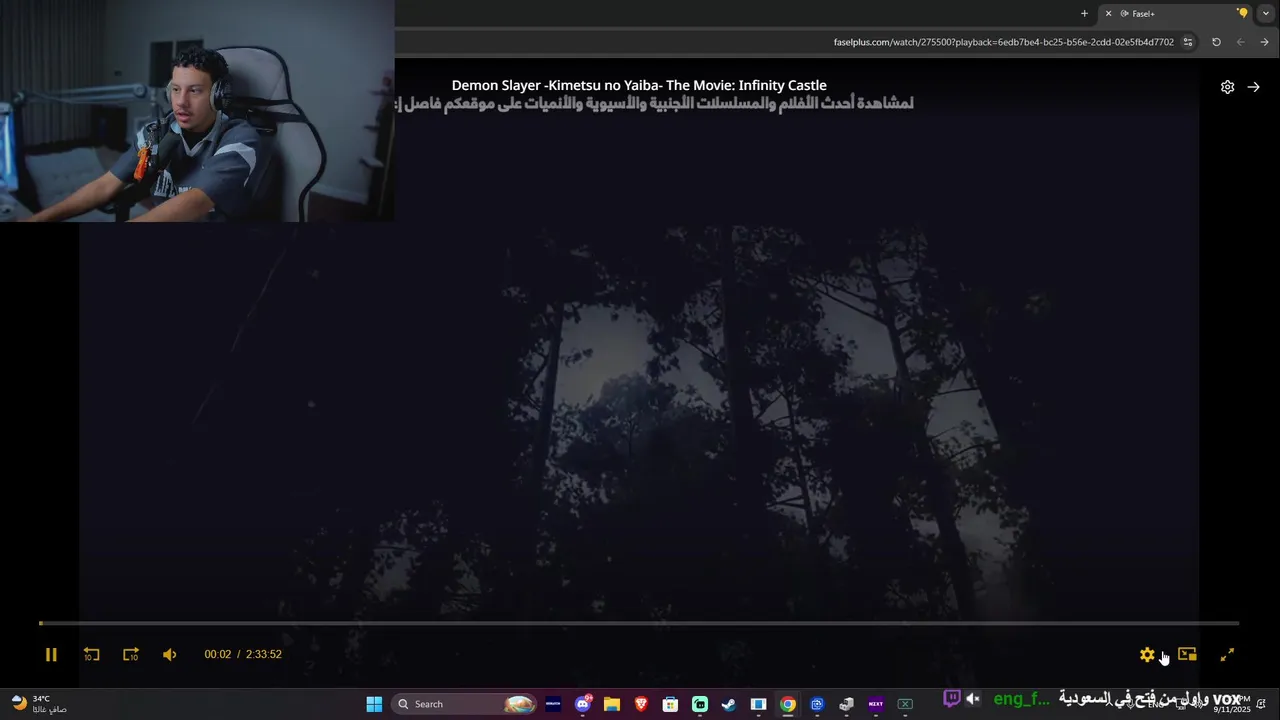
Task: Click the streamer webcam overlay
Action: pos(197,110)
